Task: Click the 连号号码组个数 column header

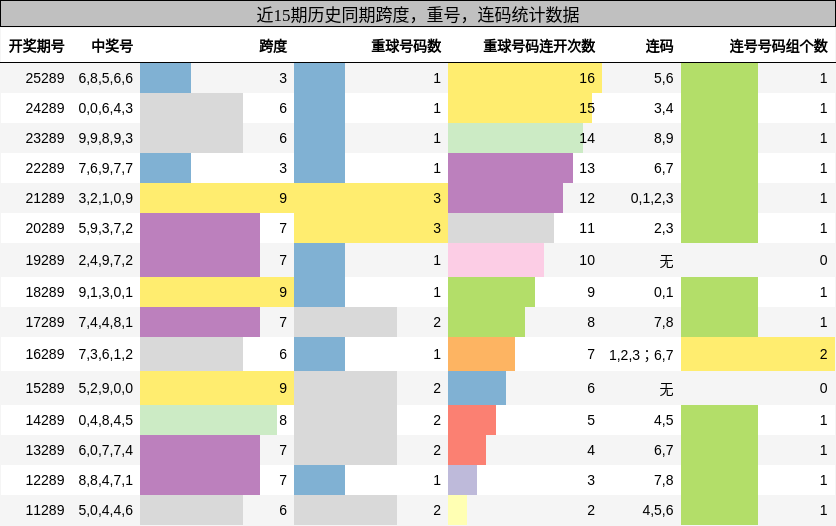Action: [778, 46]
